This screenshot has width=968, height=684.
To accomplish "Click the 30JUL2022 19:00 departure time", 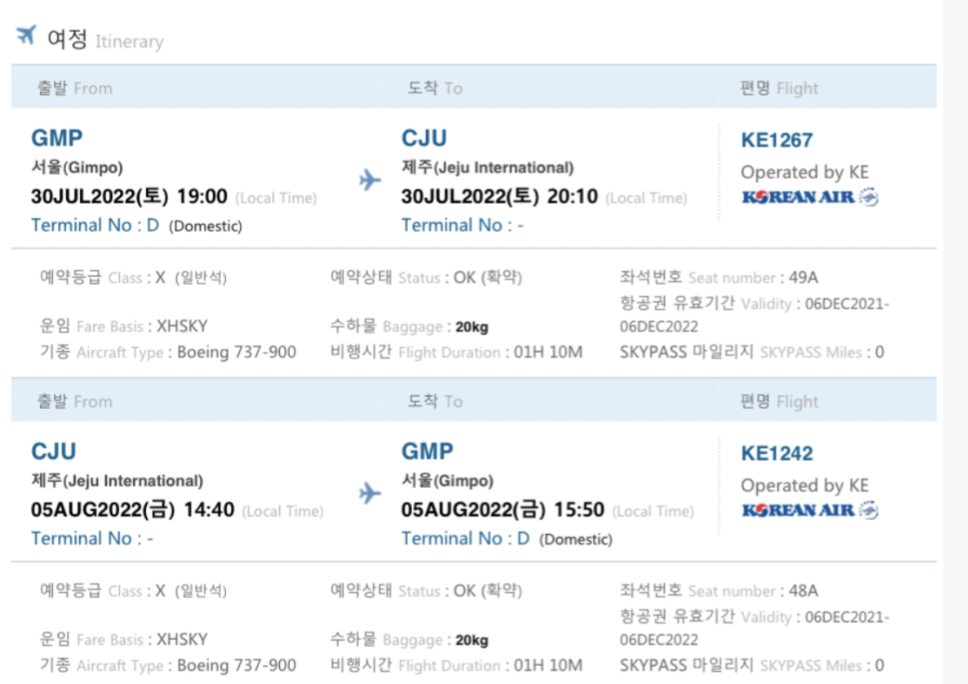I will point(129,196).
